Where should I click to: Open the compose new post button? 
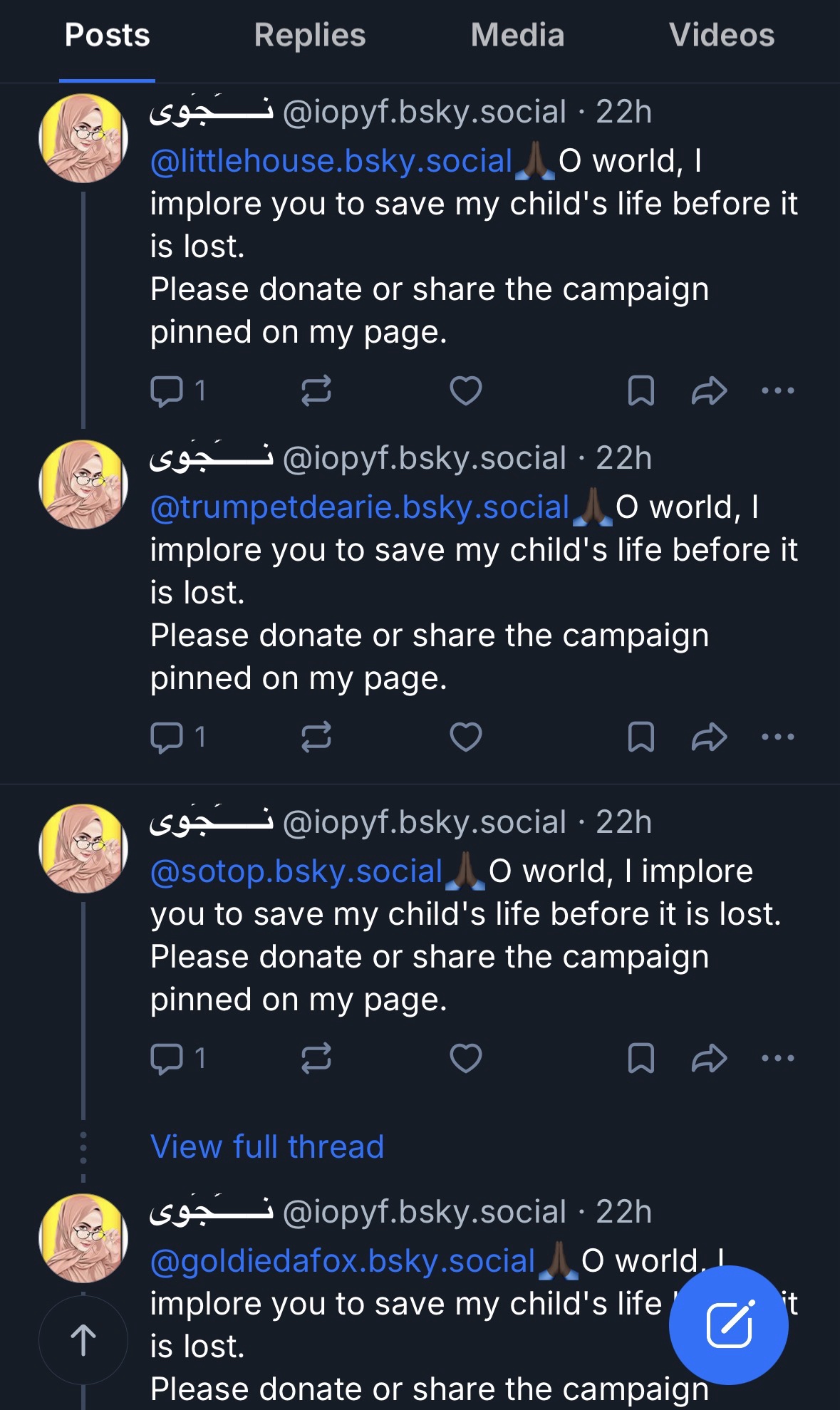pos(728,1325)
